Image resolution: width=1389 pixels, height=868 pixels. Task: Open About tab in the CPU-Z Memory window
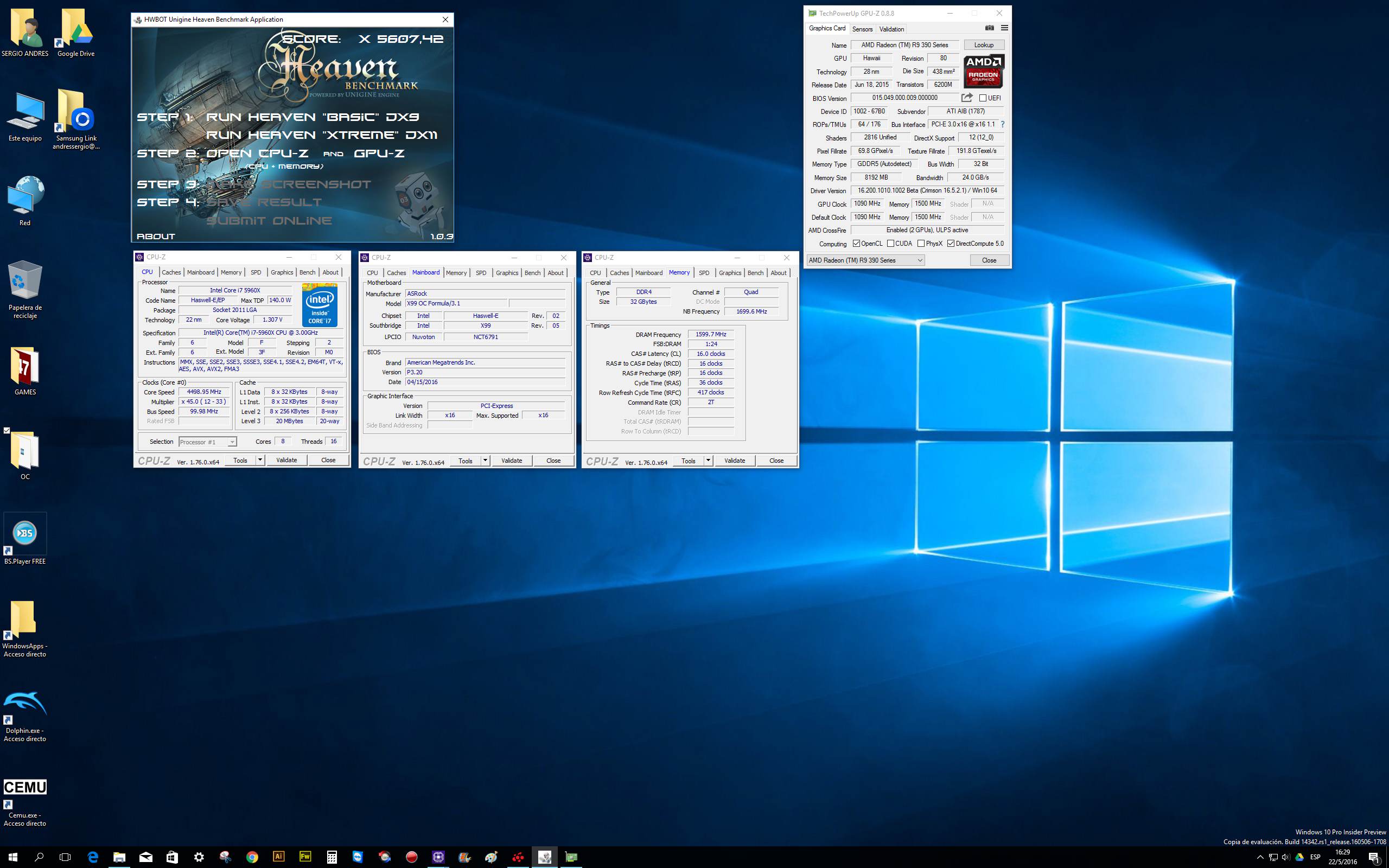pyautogui.click(x=778, y=273)
